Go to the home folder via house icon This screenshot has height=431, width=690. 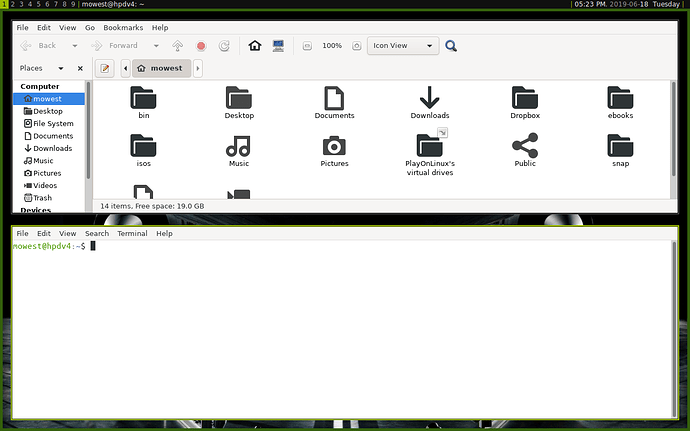click(x=255, y=45)
